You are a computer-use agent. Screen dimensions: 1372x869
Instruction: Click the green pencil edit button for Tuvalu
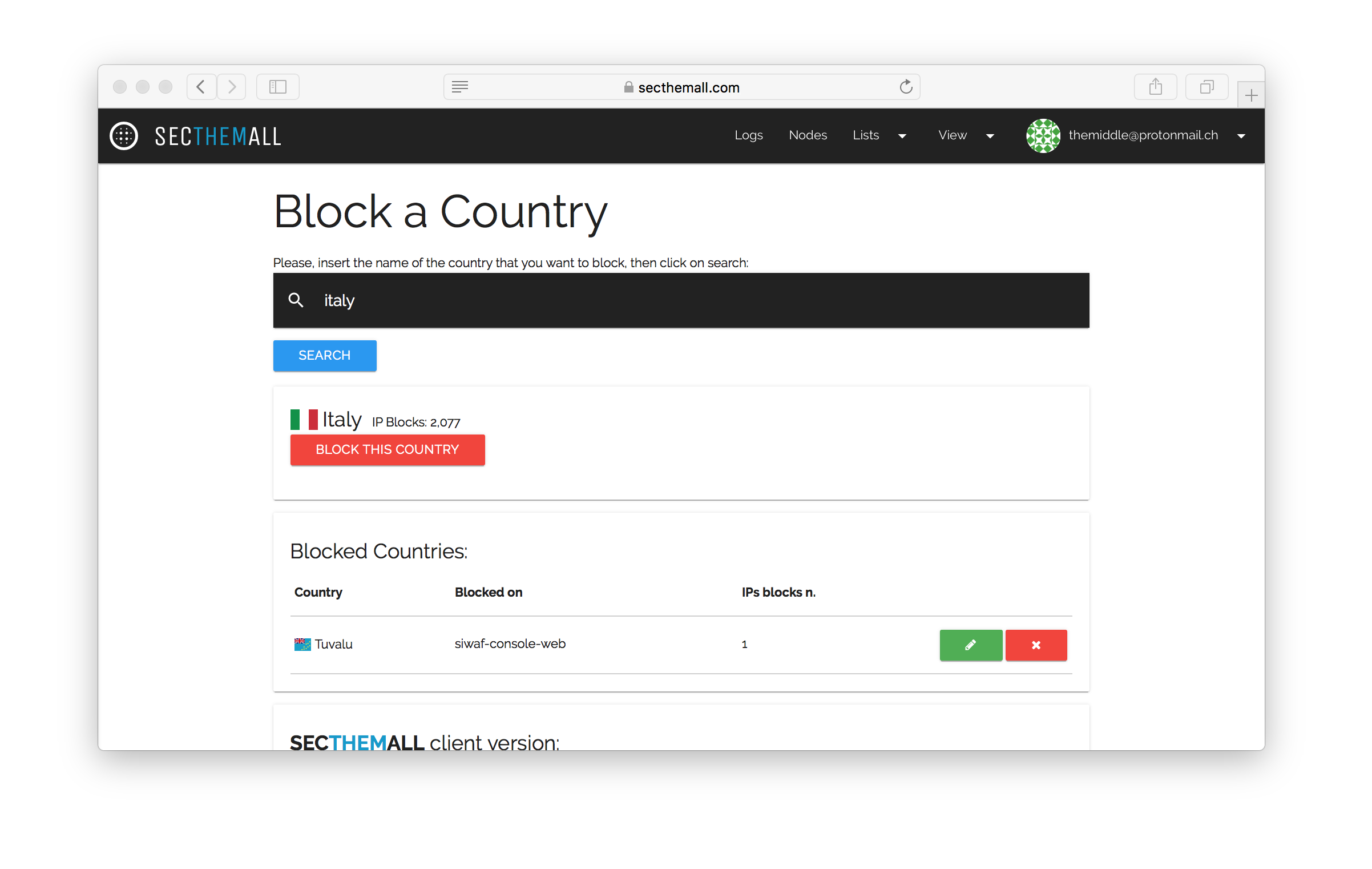pos(970,645)
